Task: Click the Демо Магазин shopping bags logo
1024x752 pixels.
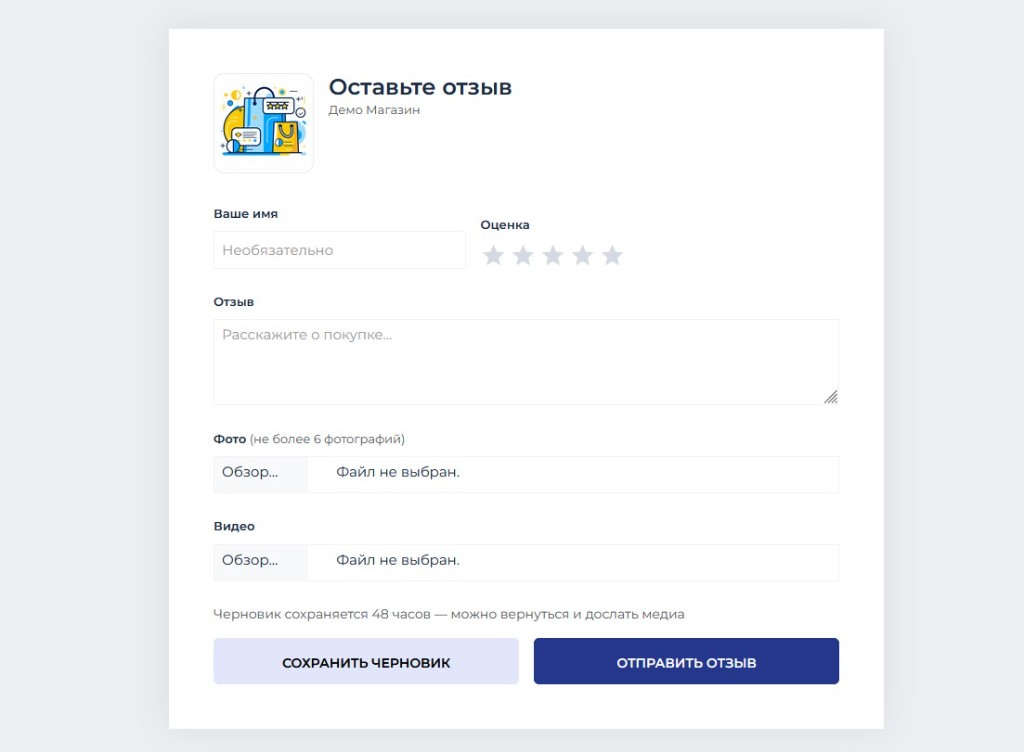Action: (x=263, y=123)
